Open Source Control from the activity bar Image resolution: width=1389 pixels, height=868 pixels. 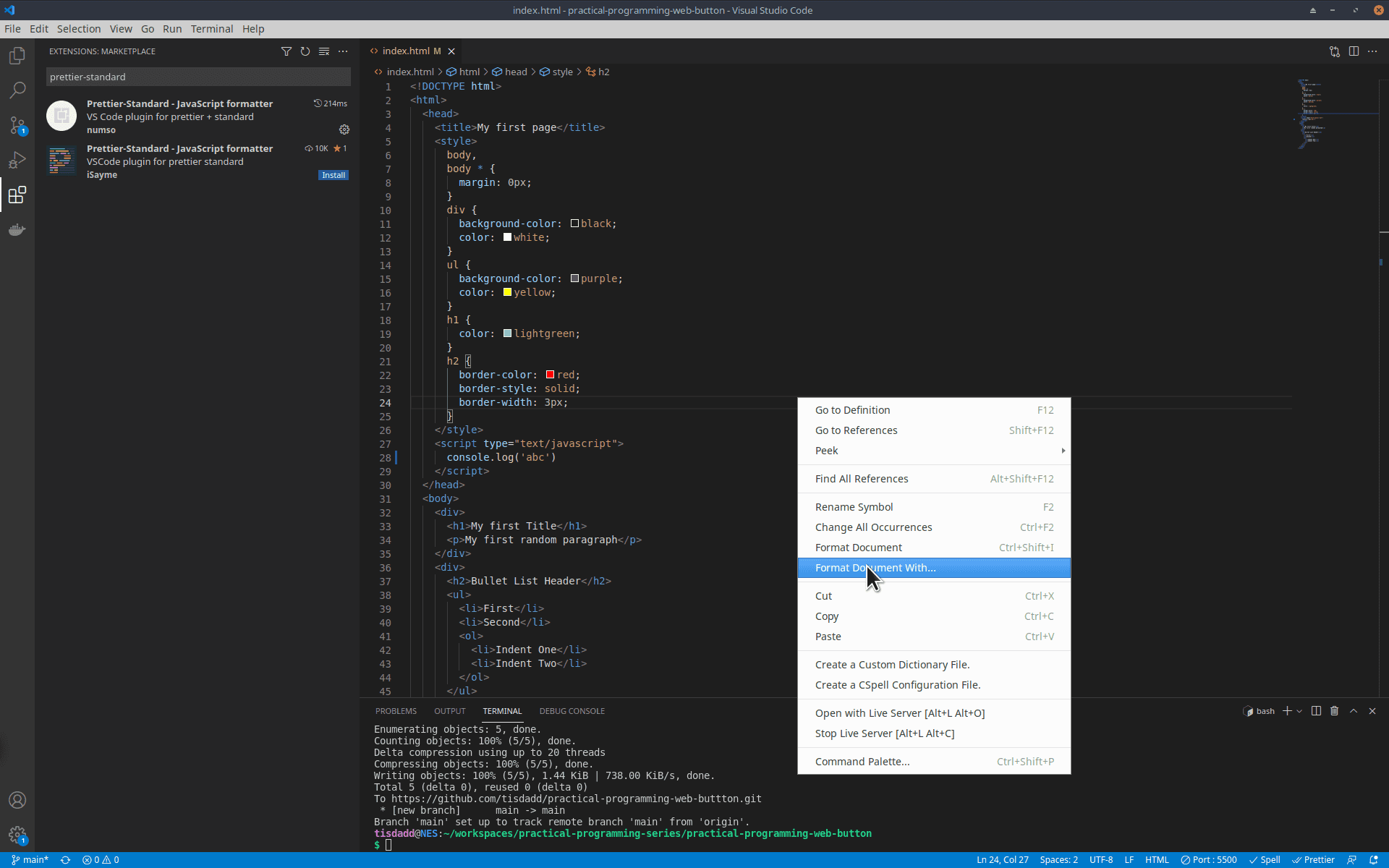point(17,125)
